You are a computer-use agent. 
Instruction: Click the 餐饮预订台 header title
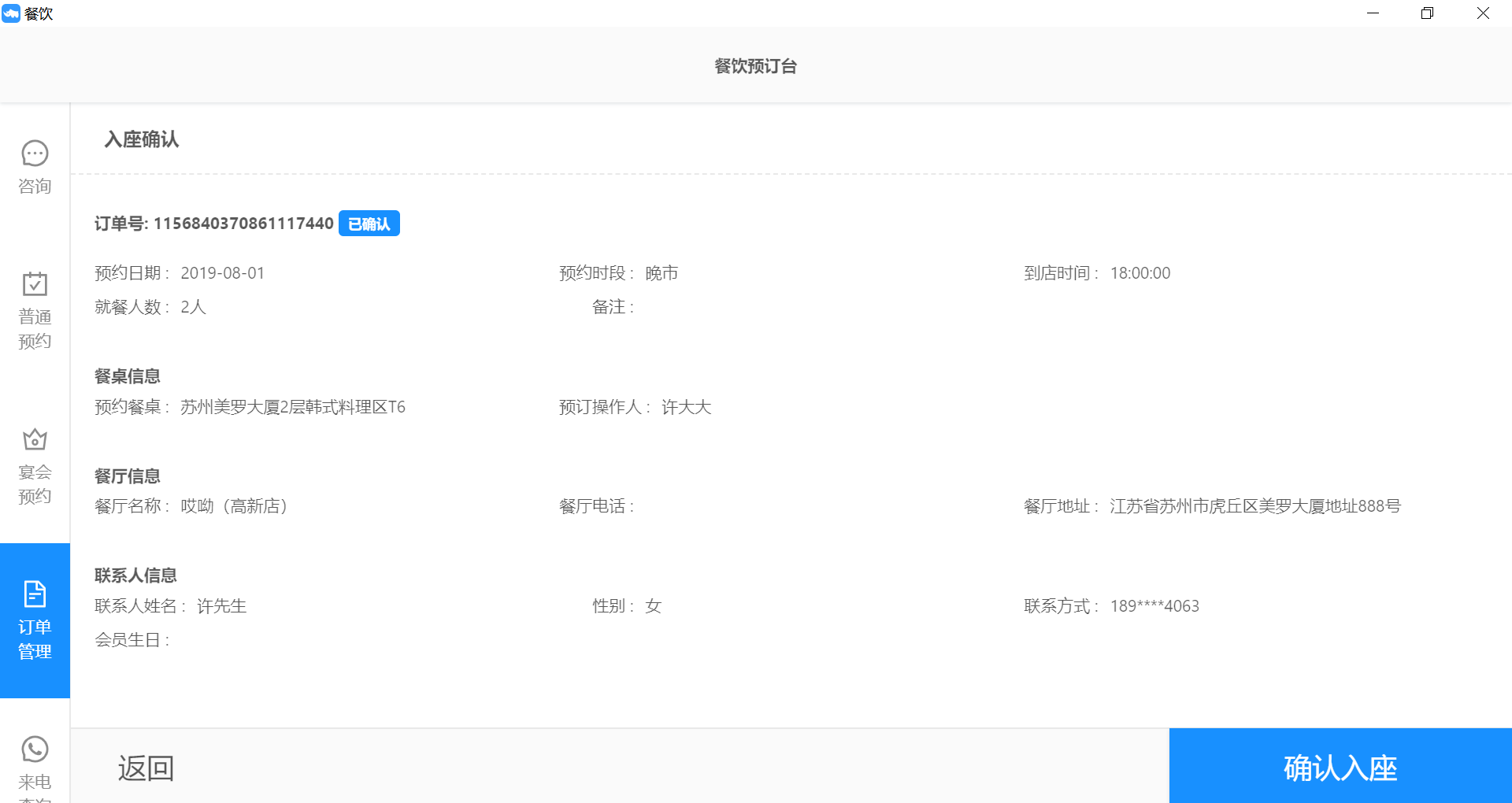tap(756, 66)
